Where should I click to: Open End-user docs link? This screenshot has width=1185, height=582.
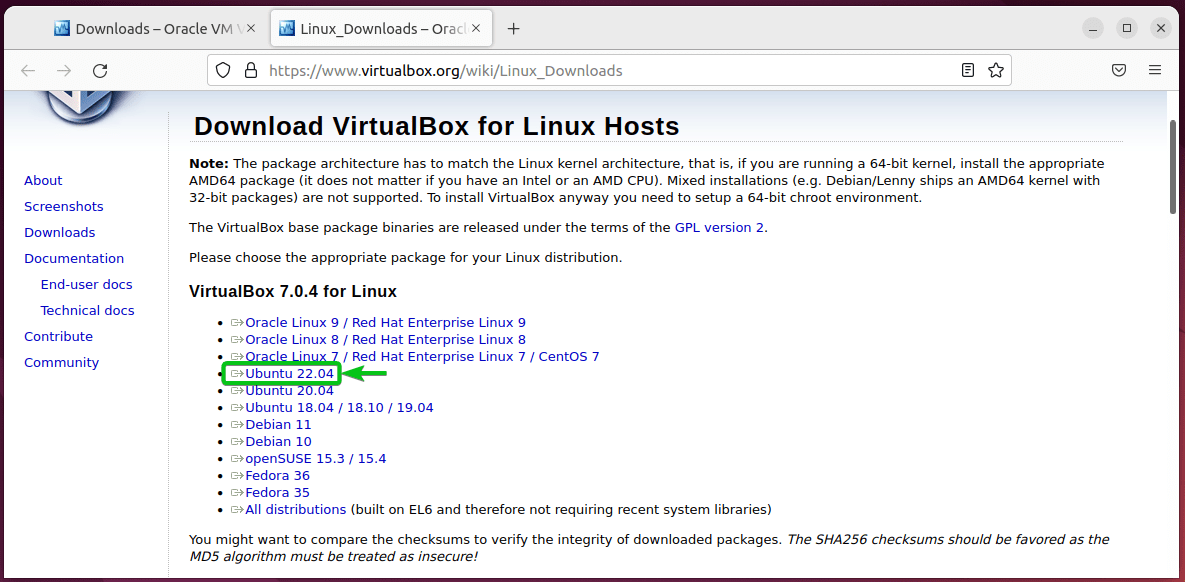pyautogui.click(x=86, y=285)
